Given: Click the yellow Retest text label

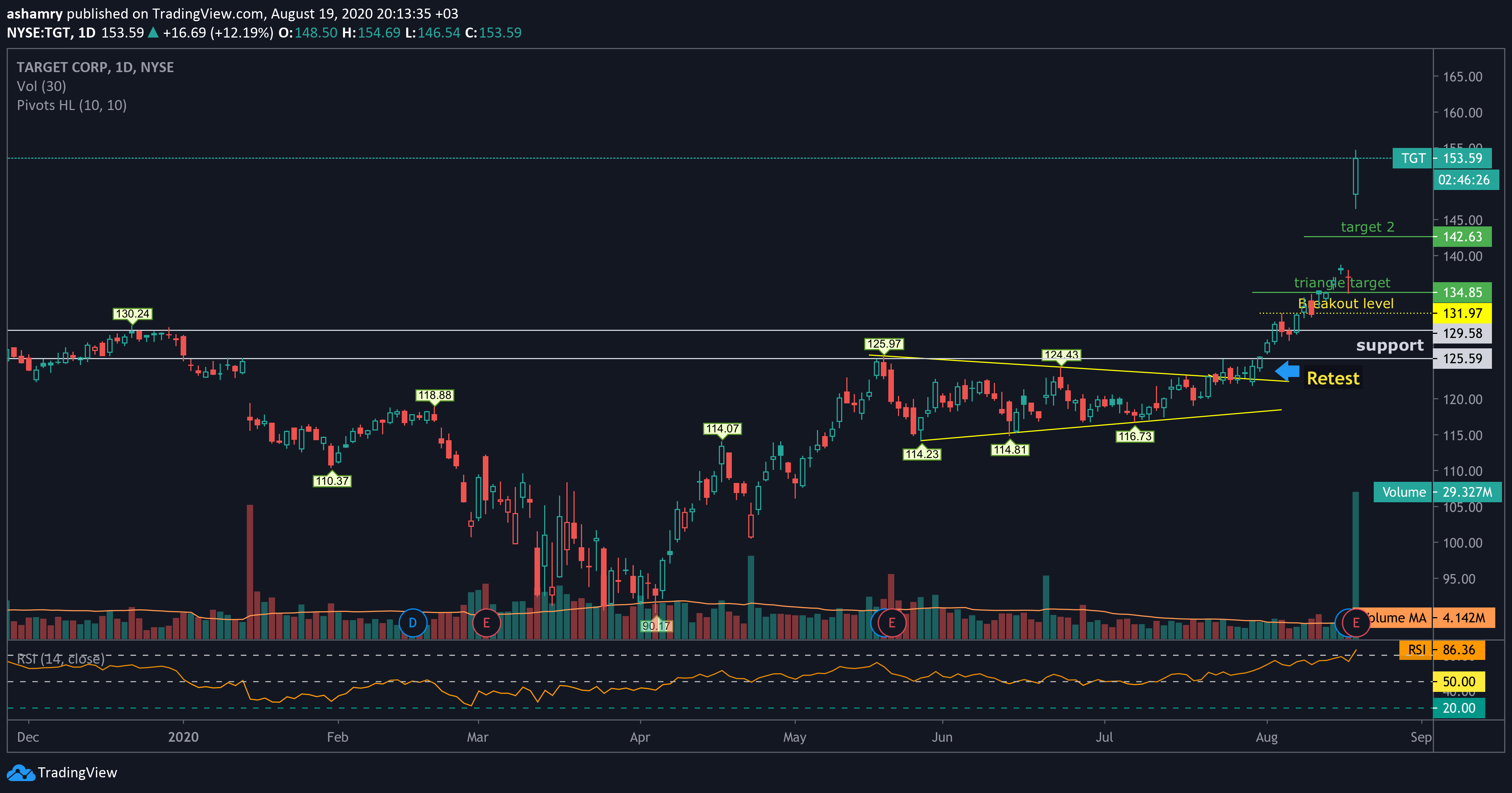Looking at the screenshot, I should tap(1333, 378).
